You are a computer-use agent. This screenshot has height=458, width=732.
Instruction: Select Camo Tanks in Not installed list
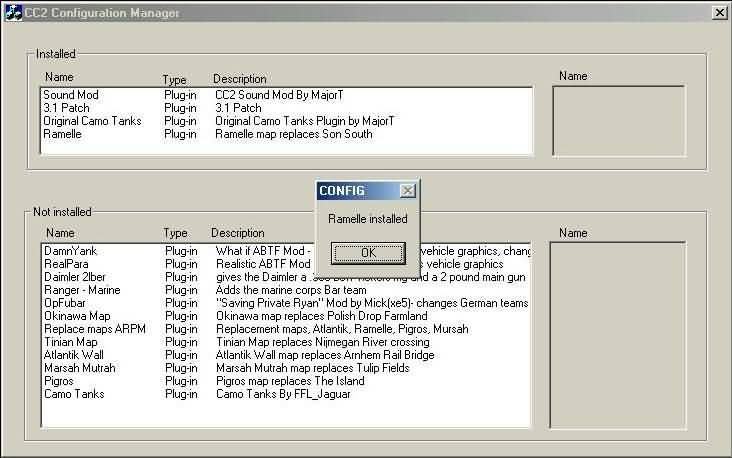click(x=74, y=394)
